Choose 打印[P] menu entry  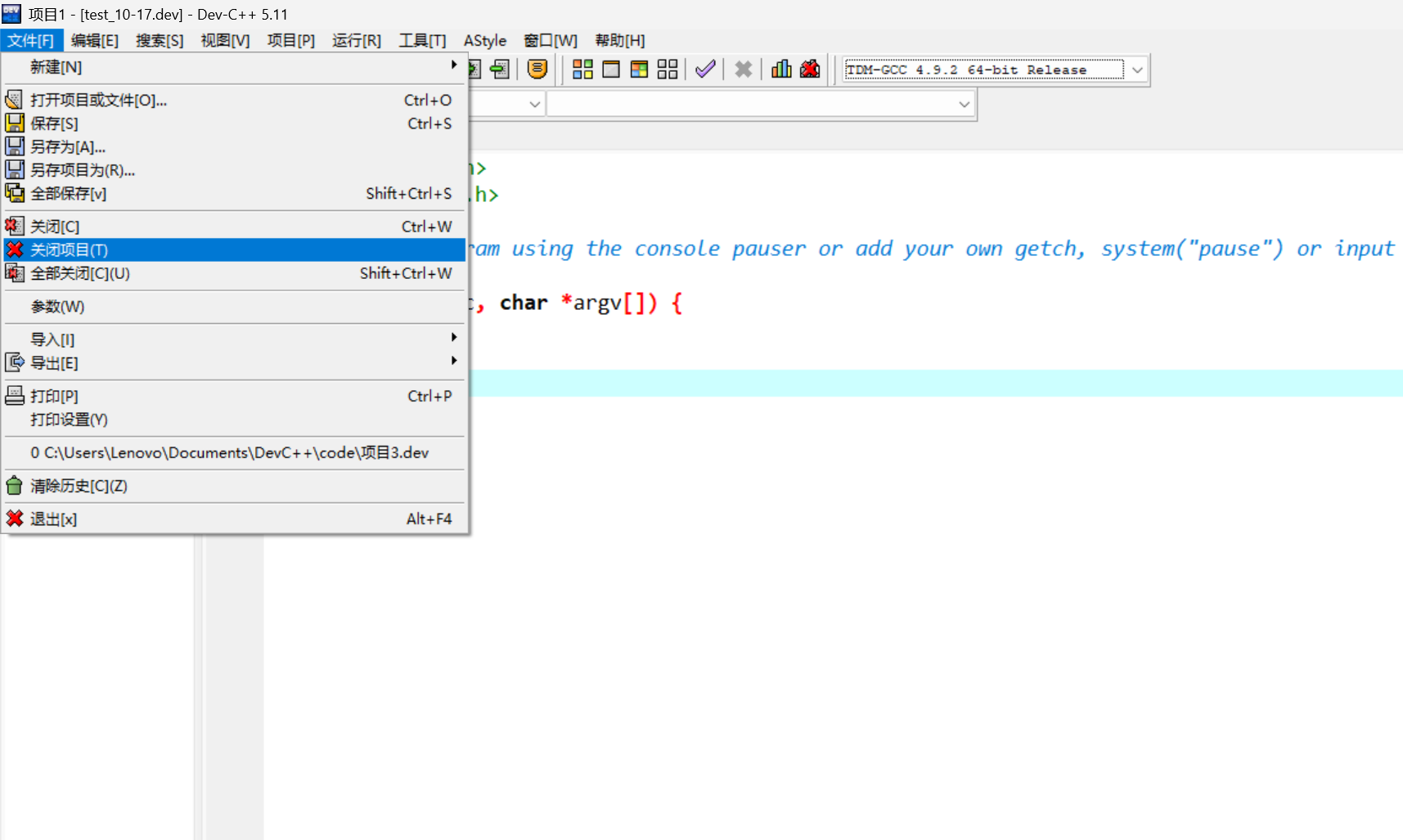pyautogui.click(x=235, y=396)
